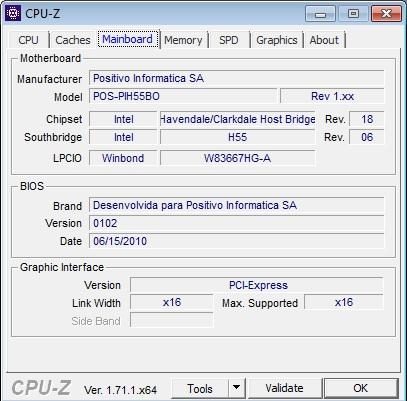The width and height of the screenshot is (407, 401).
Task: Open the About tab
Action: [324, 40]
